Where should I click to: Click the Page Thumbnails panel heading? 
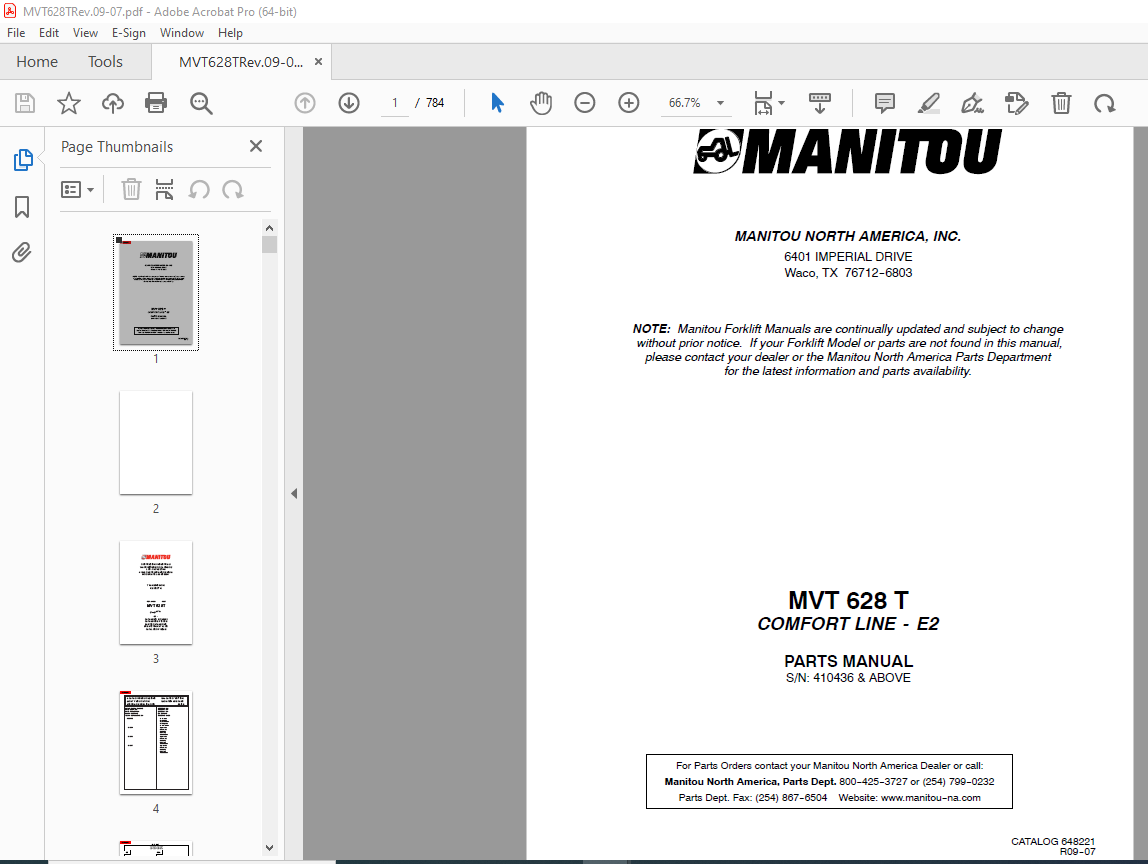click(x=117, y=147)
